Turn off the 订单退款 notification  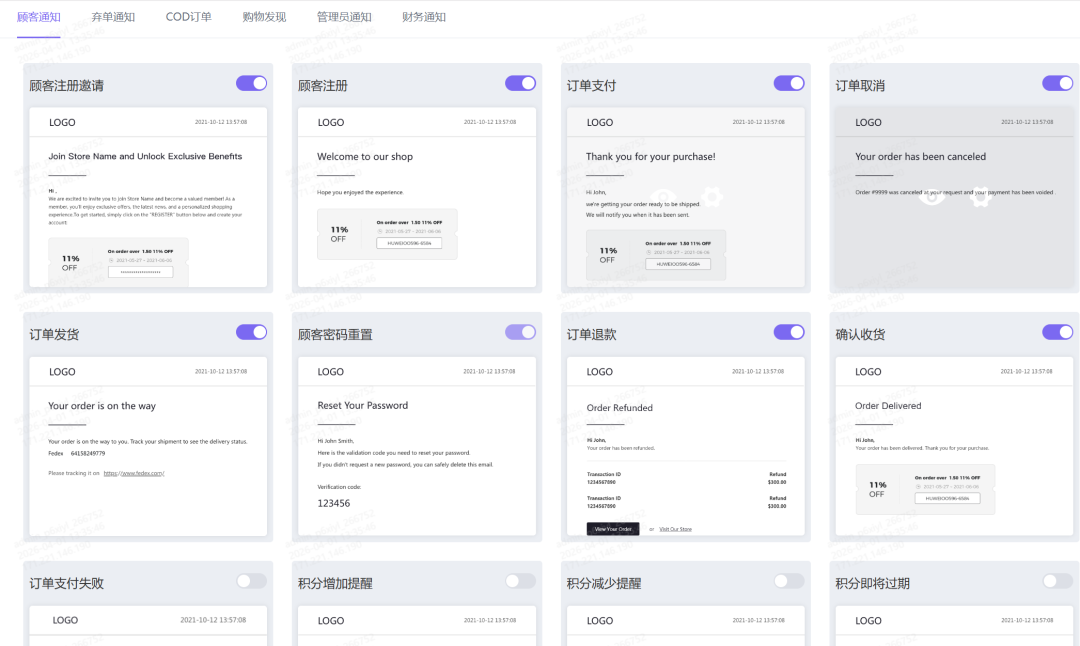[x=789, y=332]
